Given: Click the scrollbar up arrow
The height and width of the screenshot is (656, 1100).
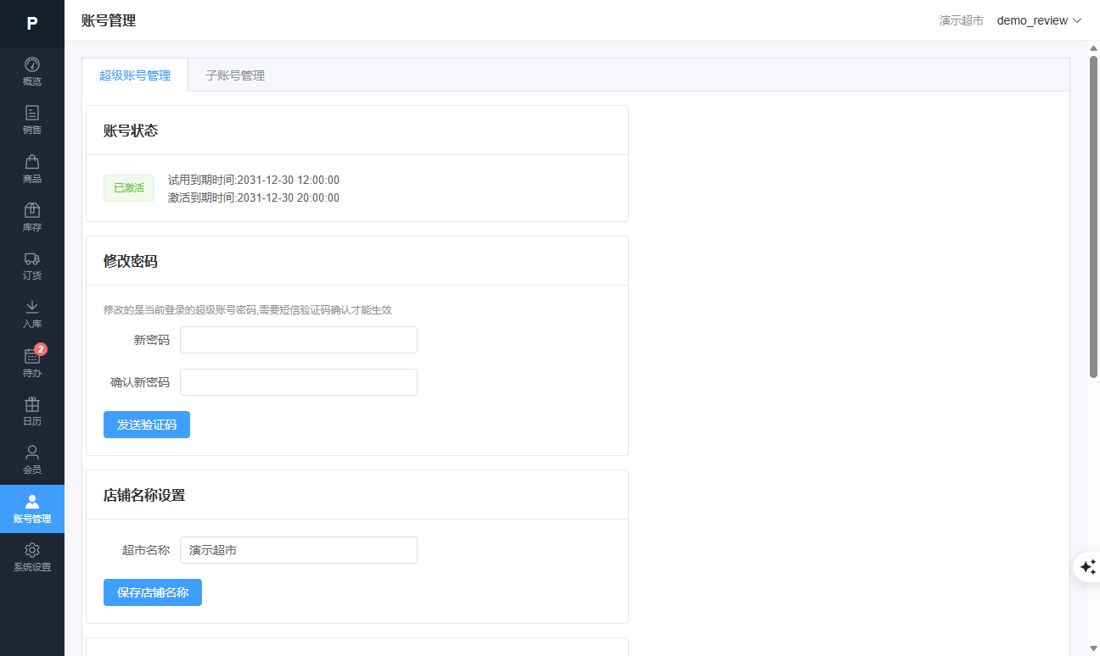Looking at the screenshot, I should (1093, 48).
